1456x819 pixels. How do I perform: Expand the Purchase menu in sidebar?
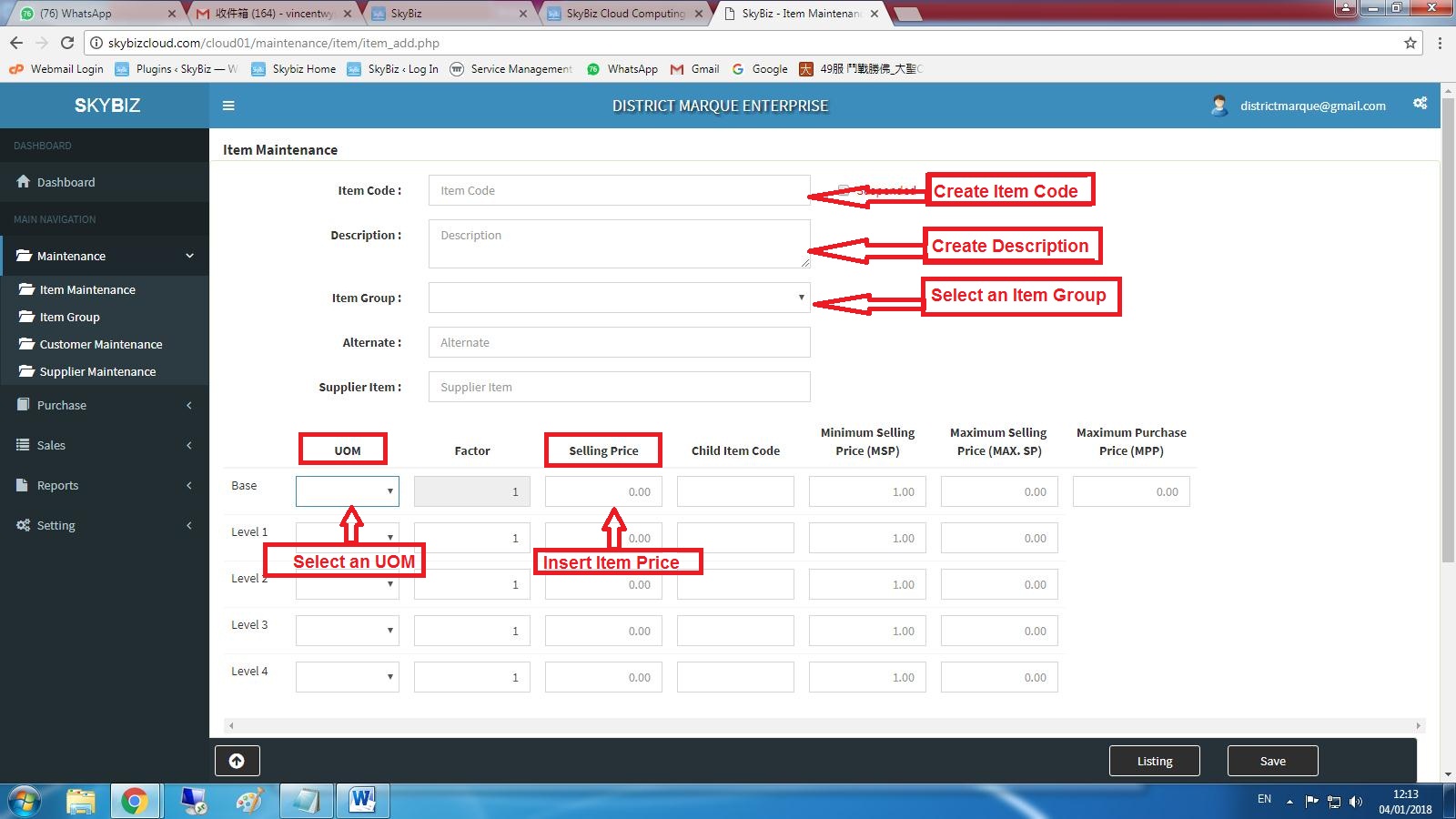(105, 405)
